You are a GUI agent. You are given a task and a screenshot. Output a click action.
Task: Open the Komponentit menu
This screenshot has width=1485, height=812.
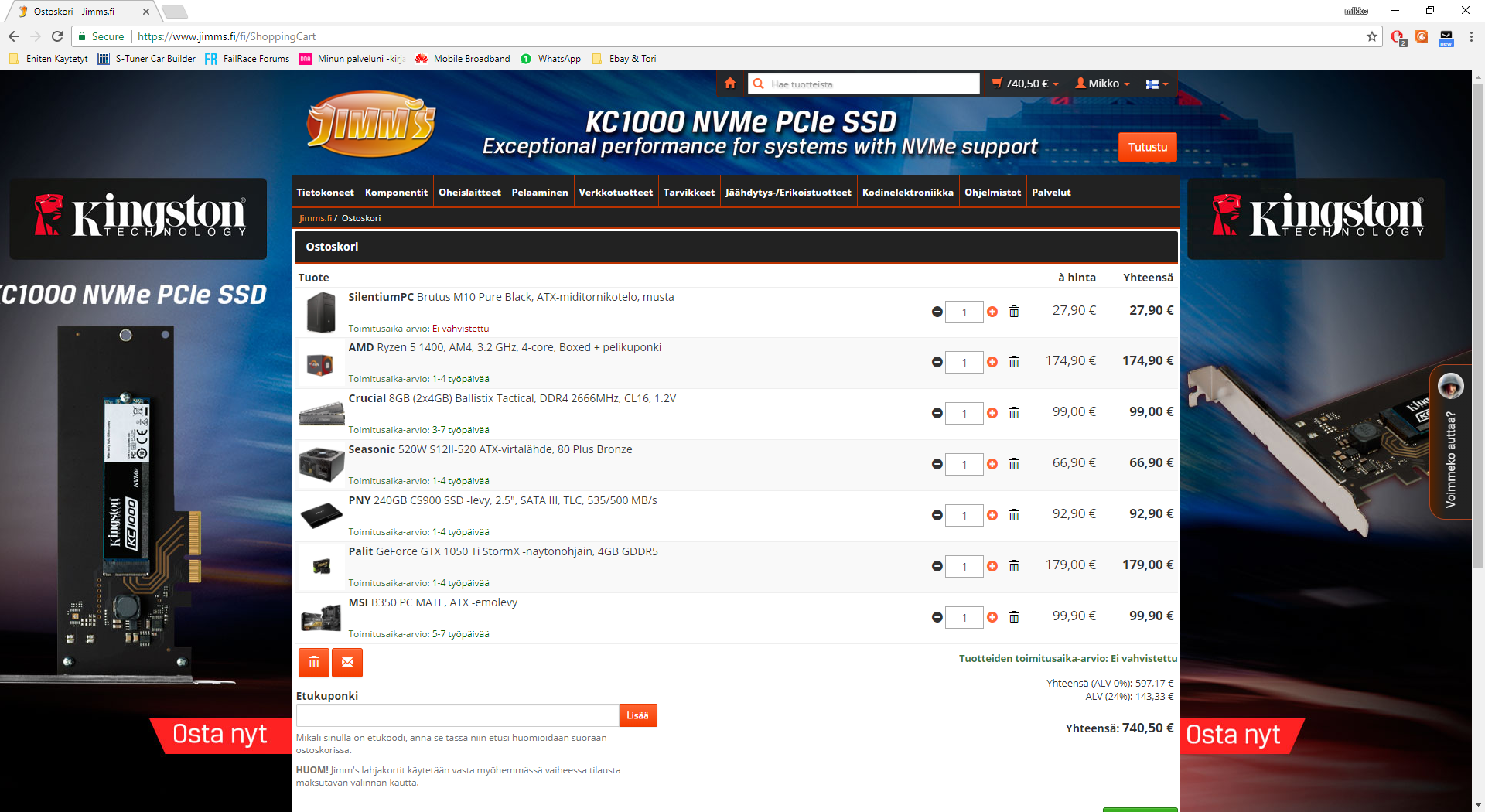click(x=396, y=193)
